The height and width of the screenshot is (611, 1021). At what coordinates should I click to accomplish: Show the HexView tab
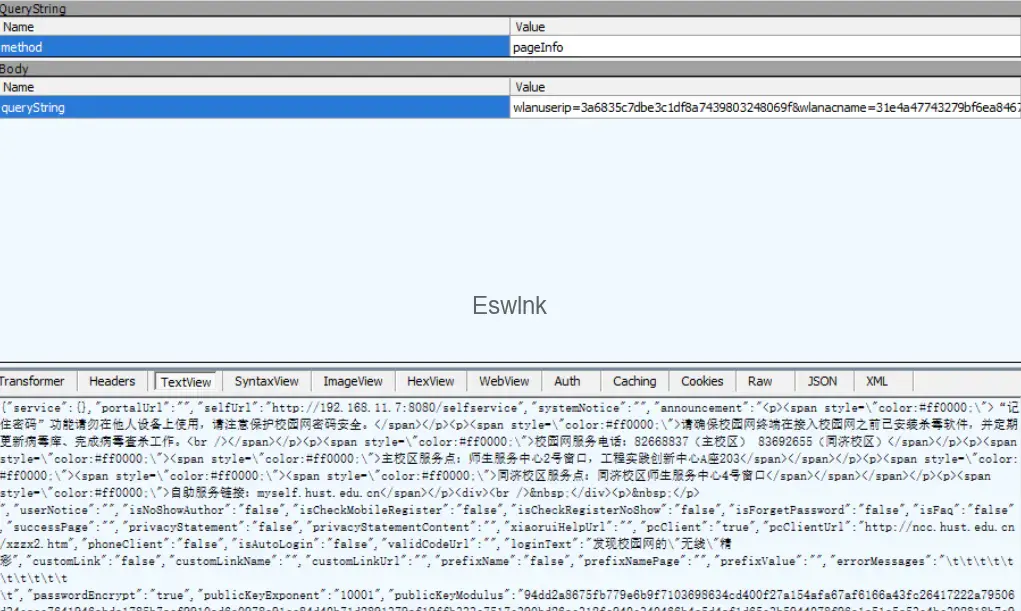pos(431,381)
